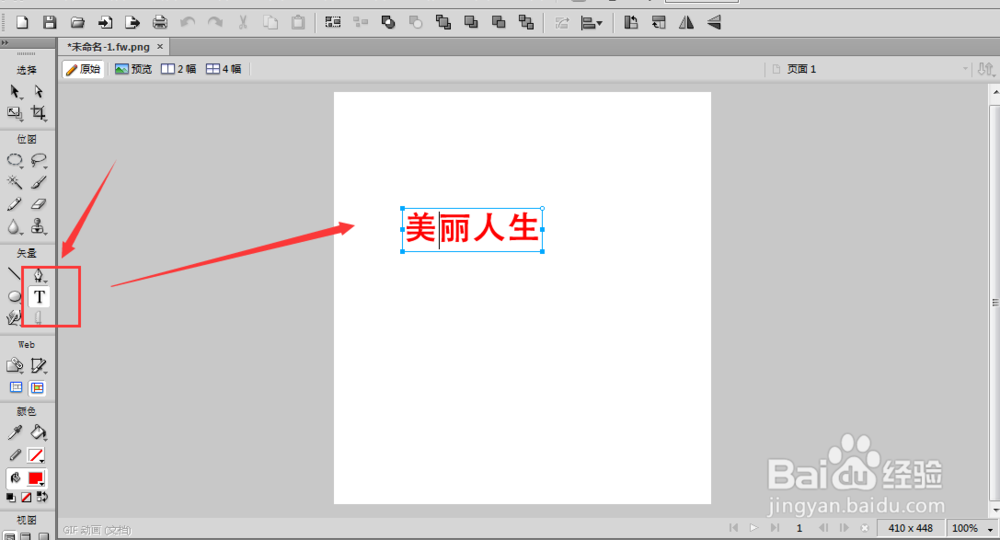Switch to the 原始 (Original) view
This screenshot has height=540, width=1000.
tap(83, 69)
